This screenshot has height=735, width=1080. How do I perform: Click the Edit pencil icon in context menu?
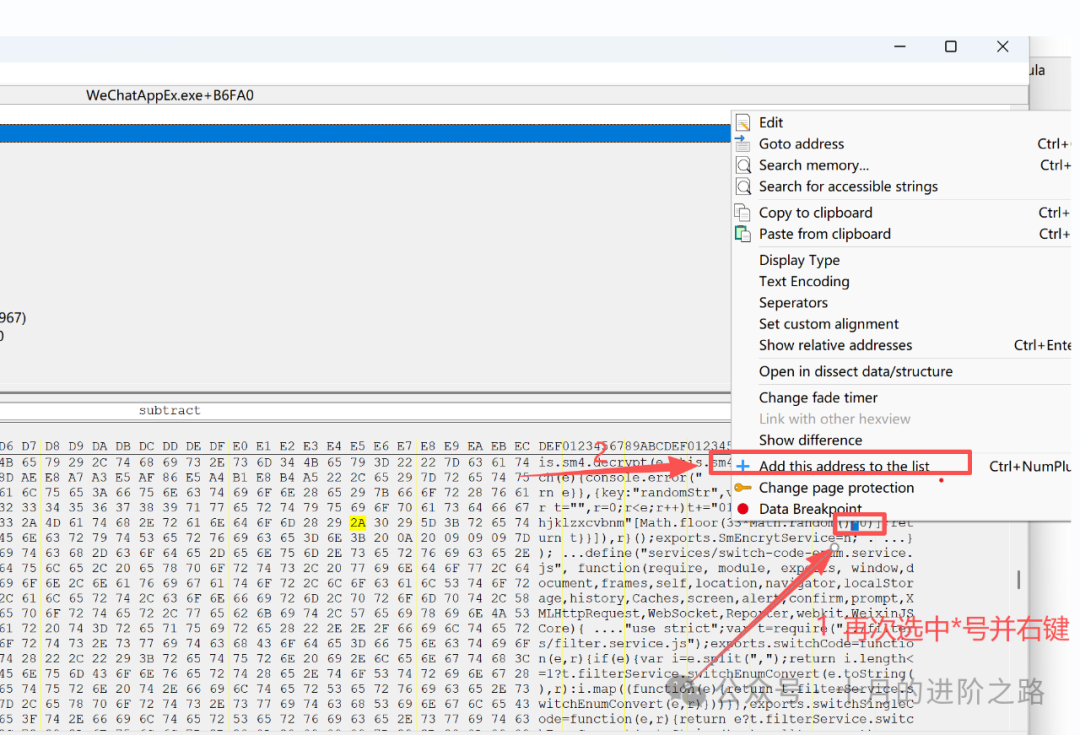point(743,123)
